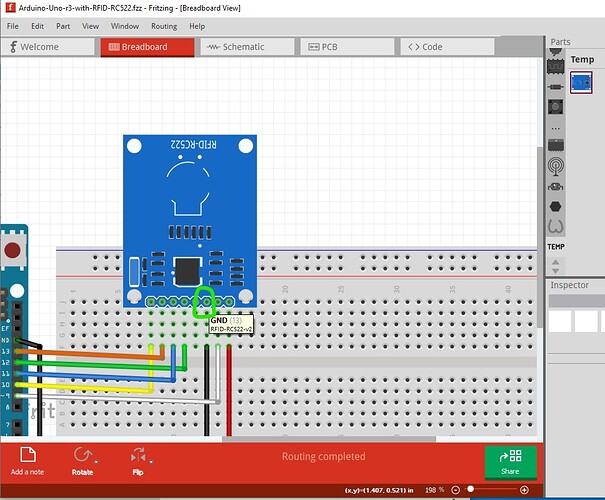
Task: Switch to the Schematic tab
Action: coord(247,47)
